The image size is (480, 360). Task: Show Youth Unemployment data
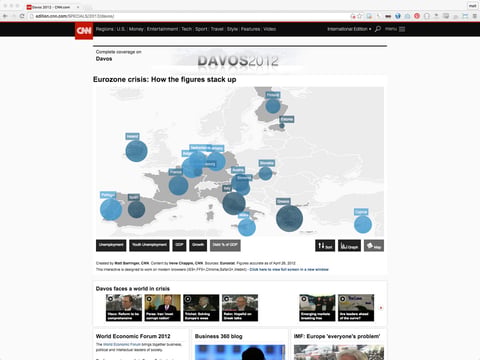(149, 245)
